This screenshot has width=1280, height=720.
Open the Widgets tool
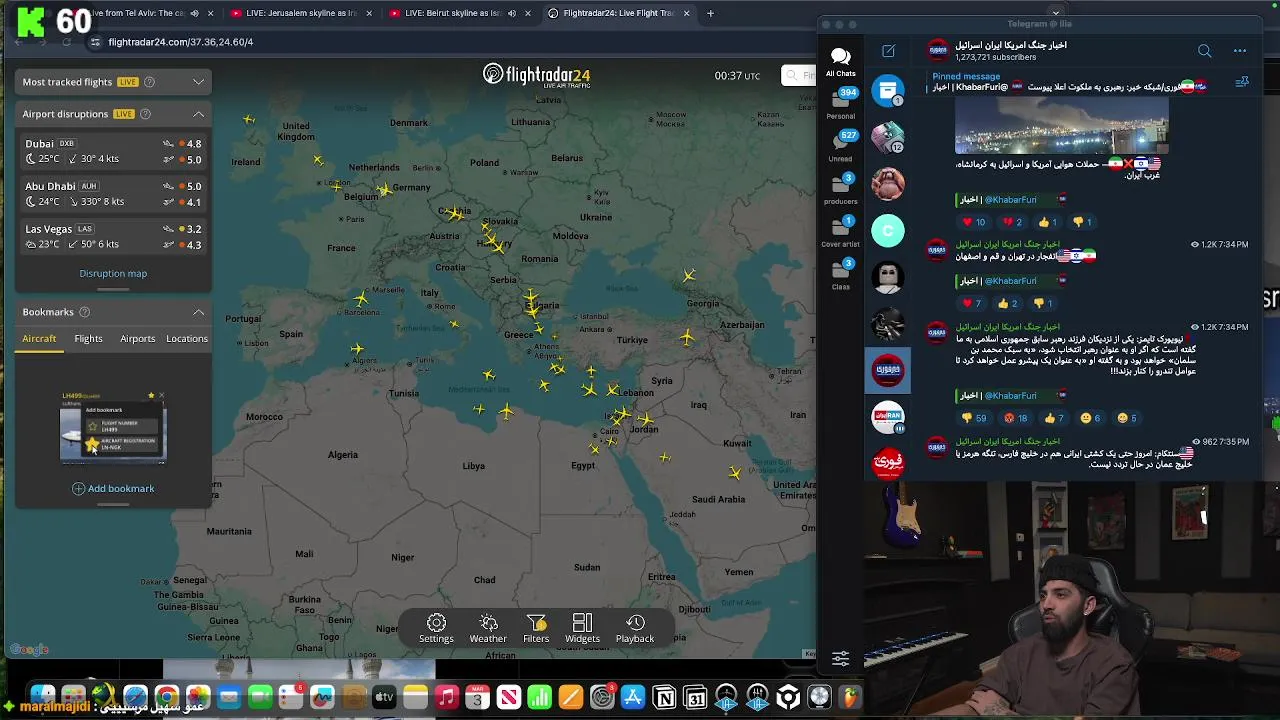click(x=582, y=629)
